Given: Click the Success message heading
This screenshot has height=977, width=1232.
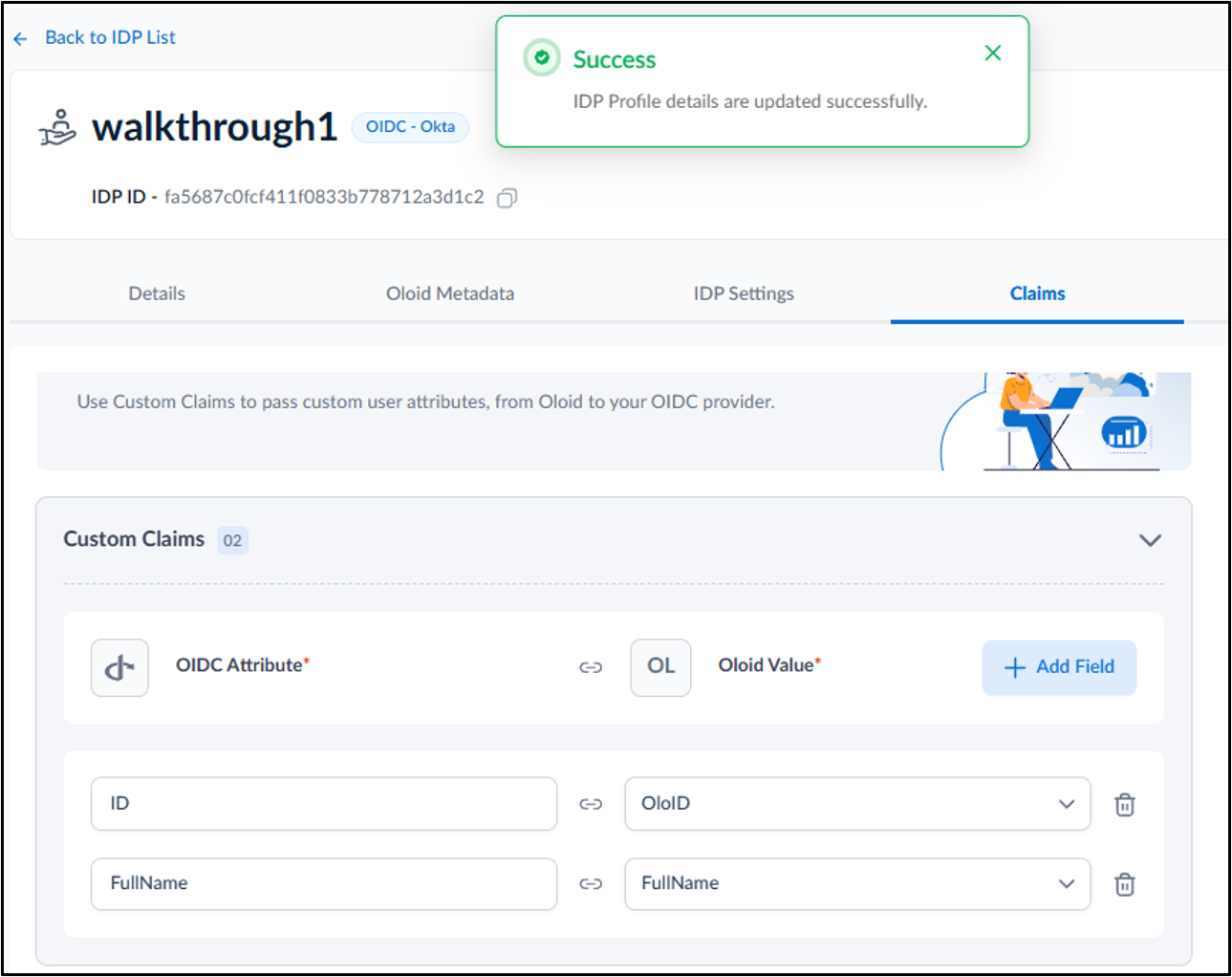Looking at the screenshot, I should (615, 59).
